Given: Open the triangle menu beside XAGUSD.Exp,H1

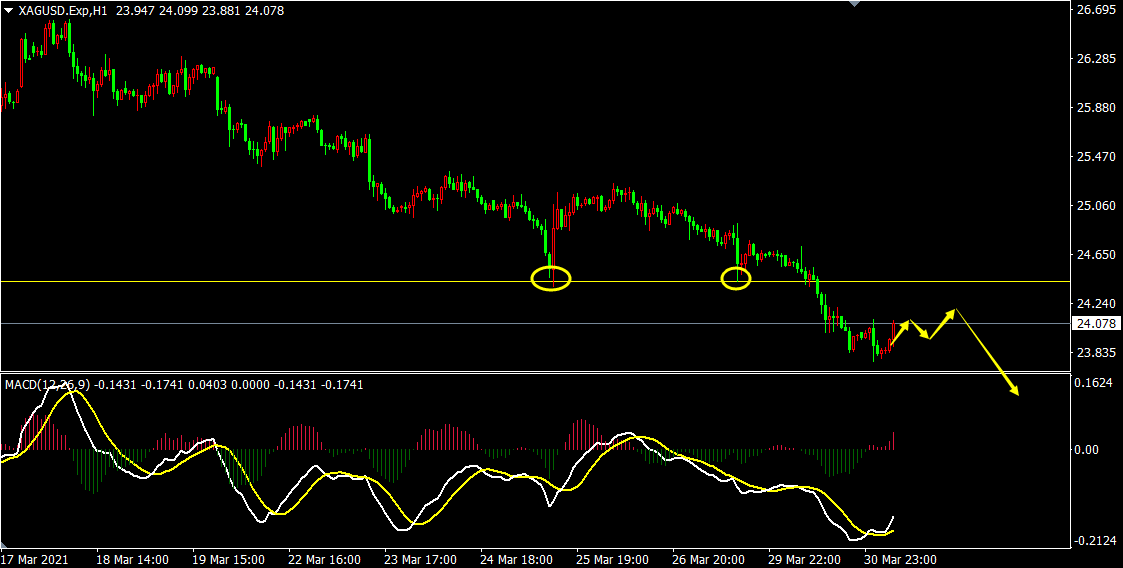Looking at the screenshot, I should [8, 10].
